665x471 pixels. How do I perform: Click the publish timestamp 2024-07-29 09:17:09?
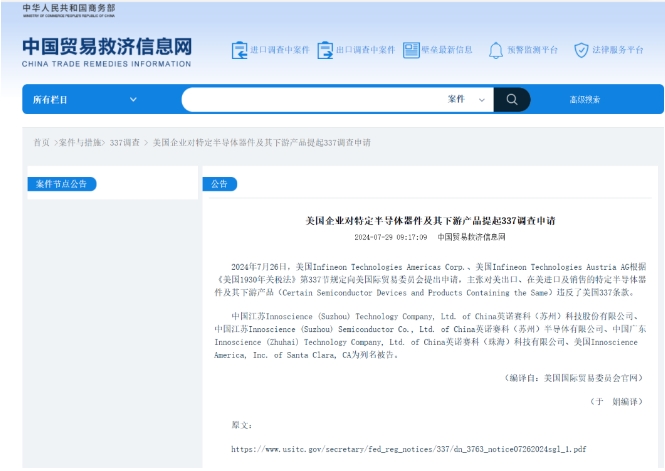click(391, 237)
